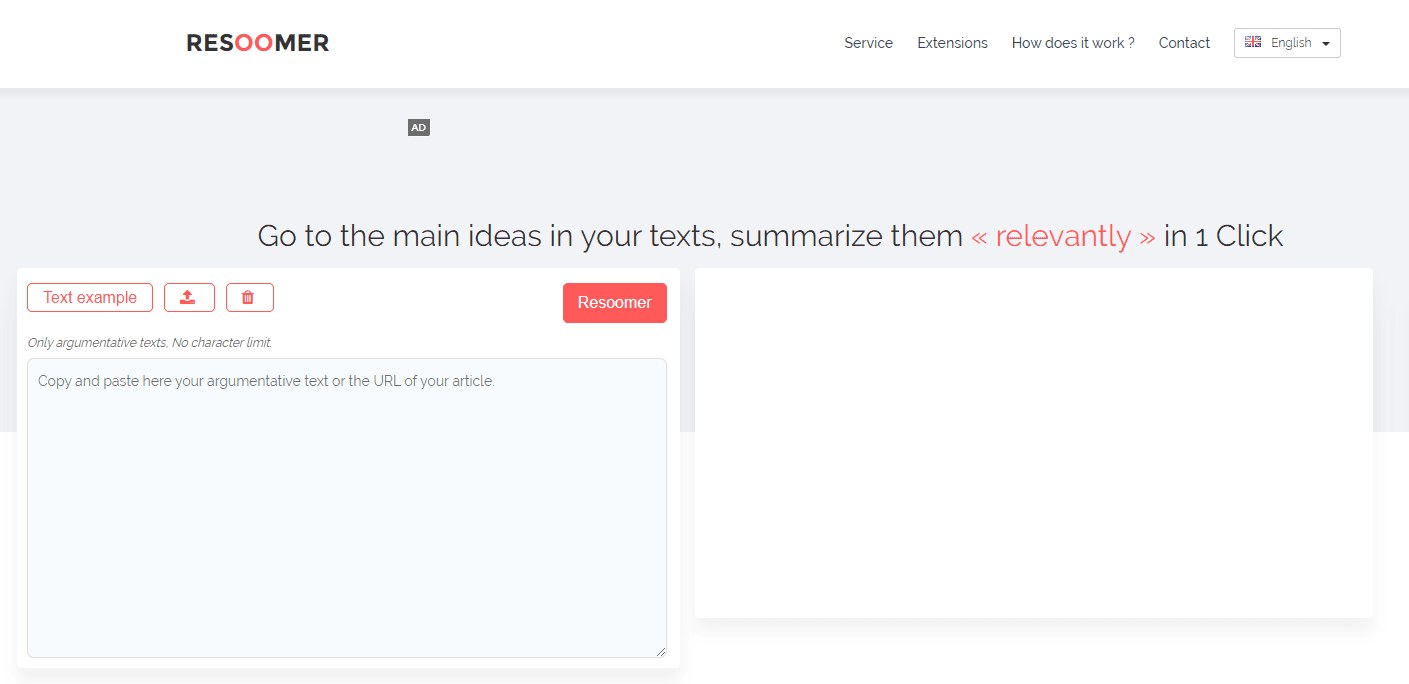The image size is (1409, 684).
Task: Open the Contact menu item
Action: pos(1184,43)
